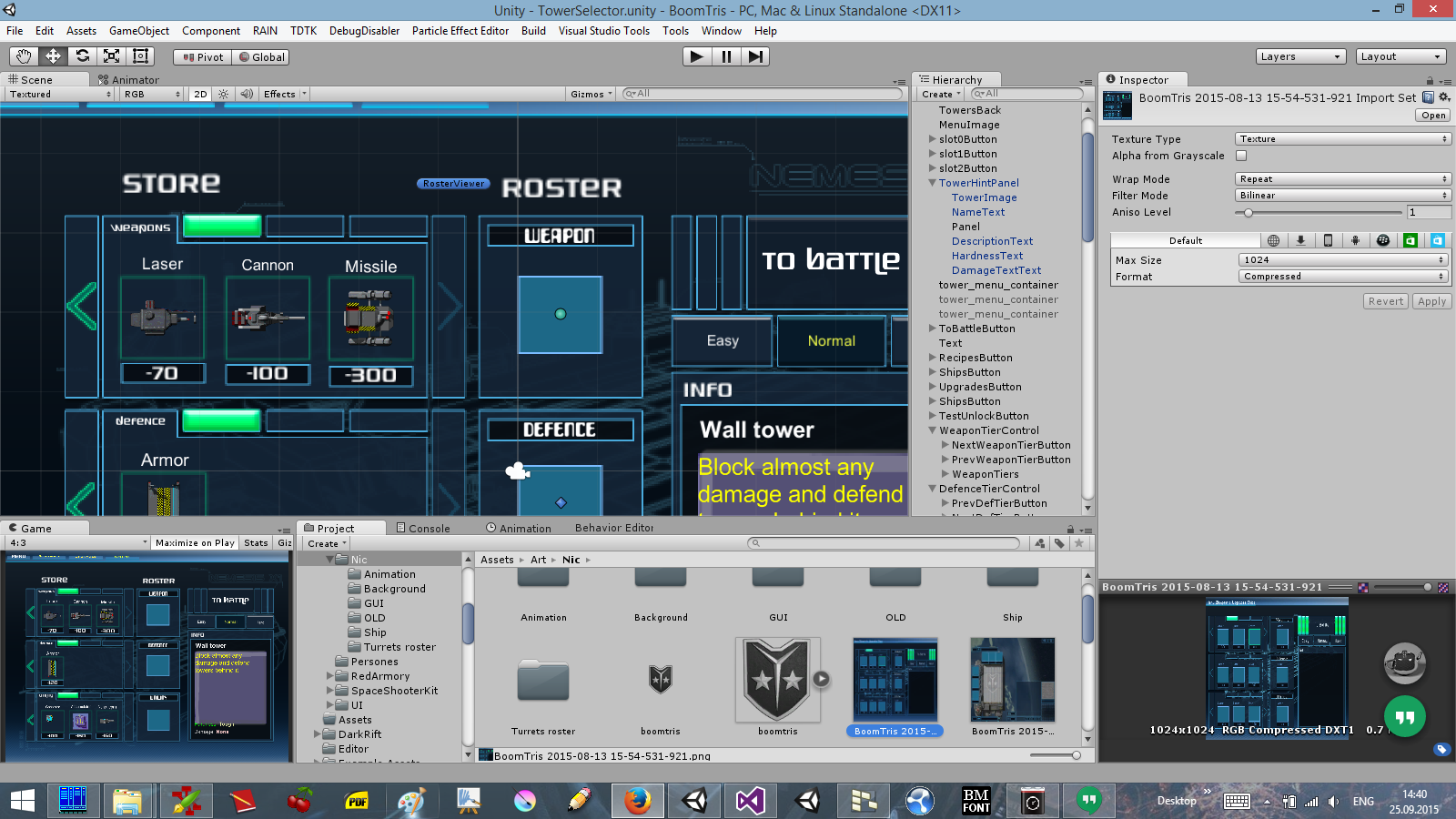1456x819 pixels.
Task: Open the Filter Mode dropdown
Action: [1342, 196]
